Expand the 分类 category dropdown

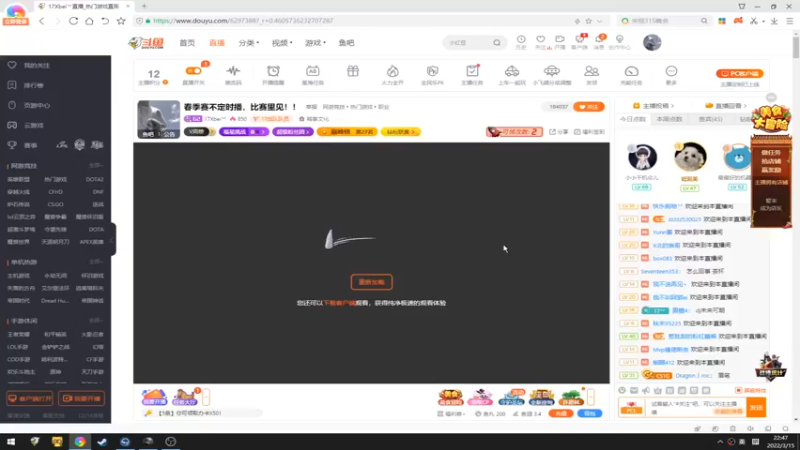[248, 43]
